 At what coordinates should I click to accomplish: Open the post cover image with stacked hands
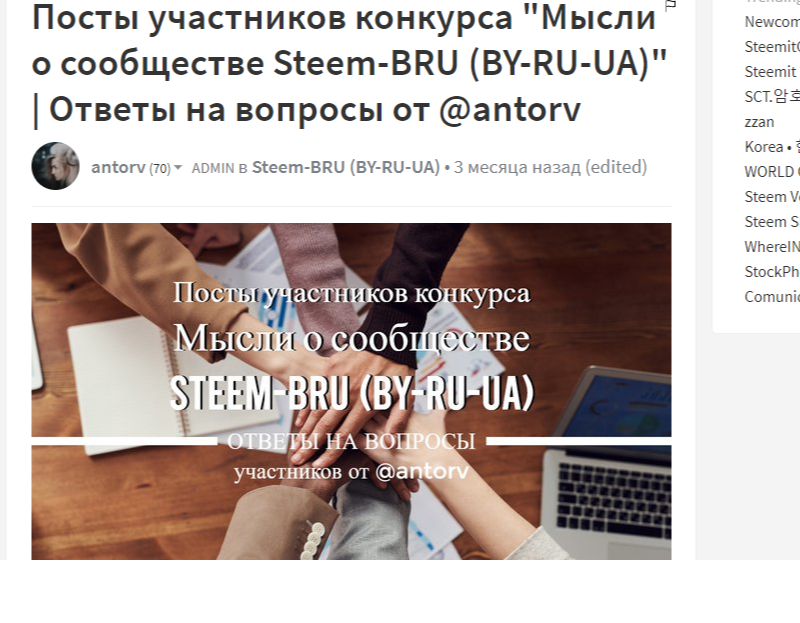(351, 391)
